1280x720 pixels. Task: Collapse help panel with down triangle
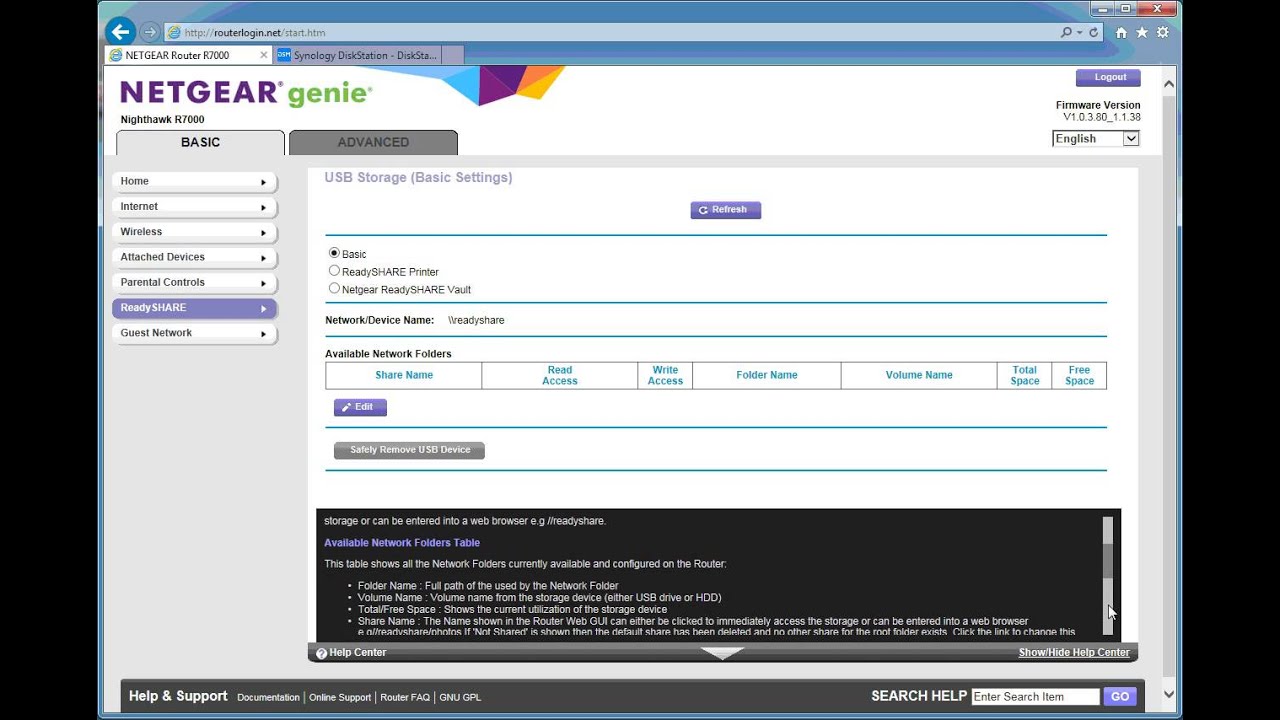tap(722, 653)
